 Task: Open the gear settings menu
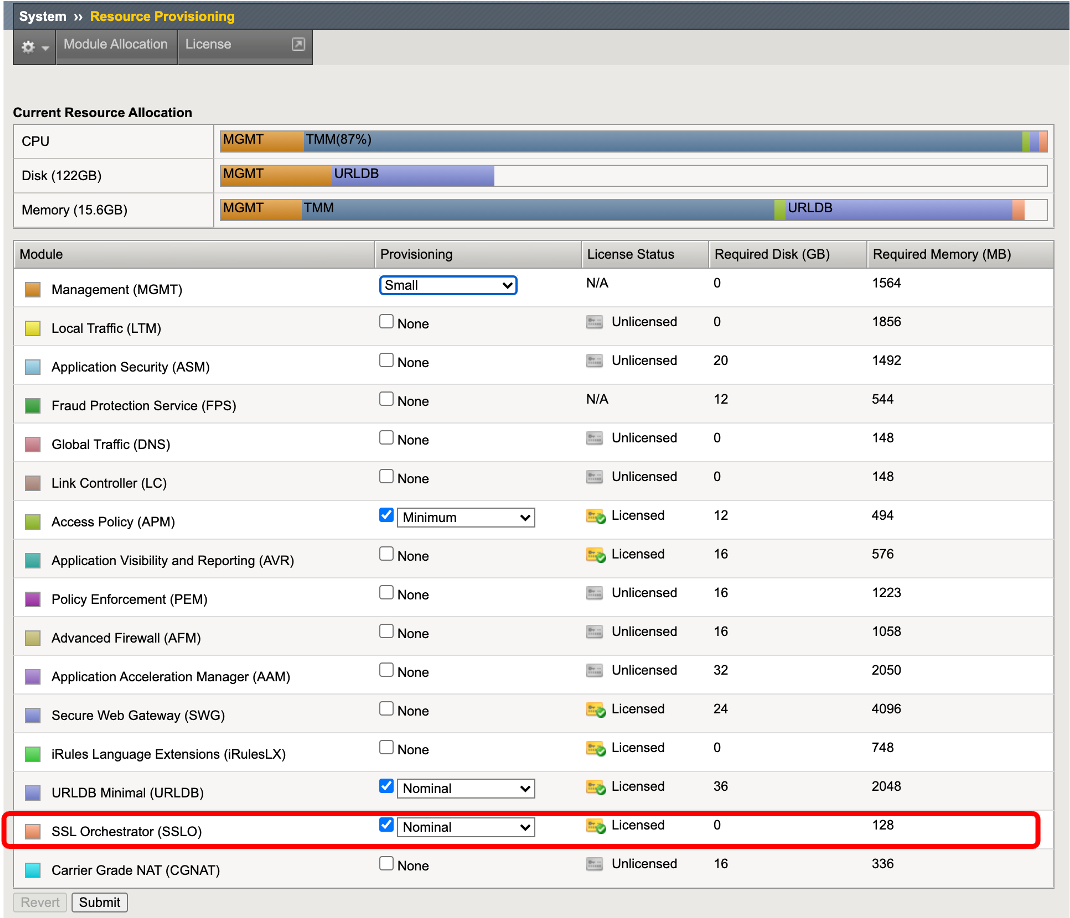tap(34, 47)
